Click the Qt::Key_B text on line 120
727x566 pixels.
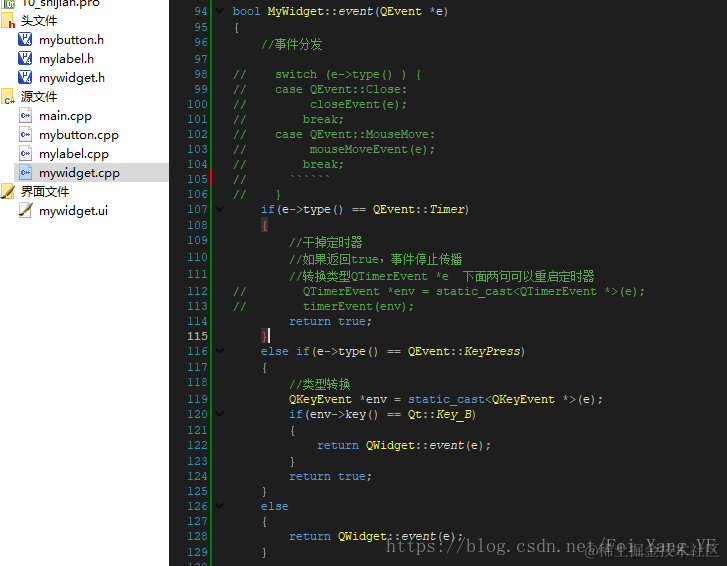(442, 414)
